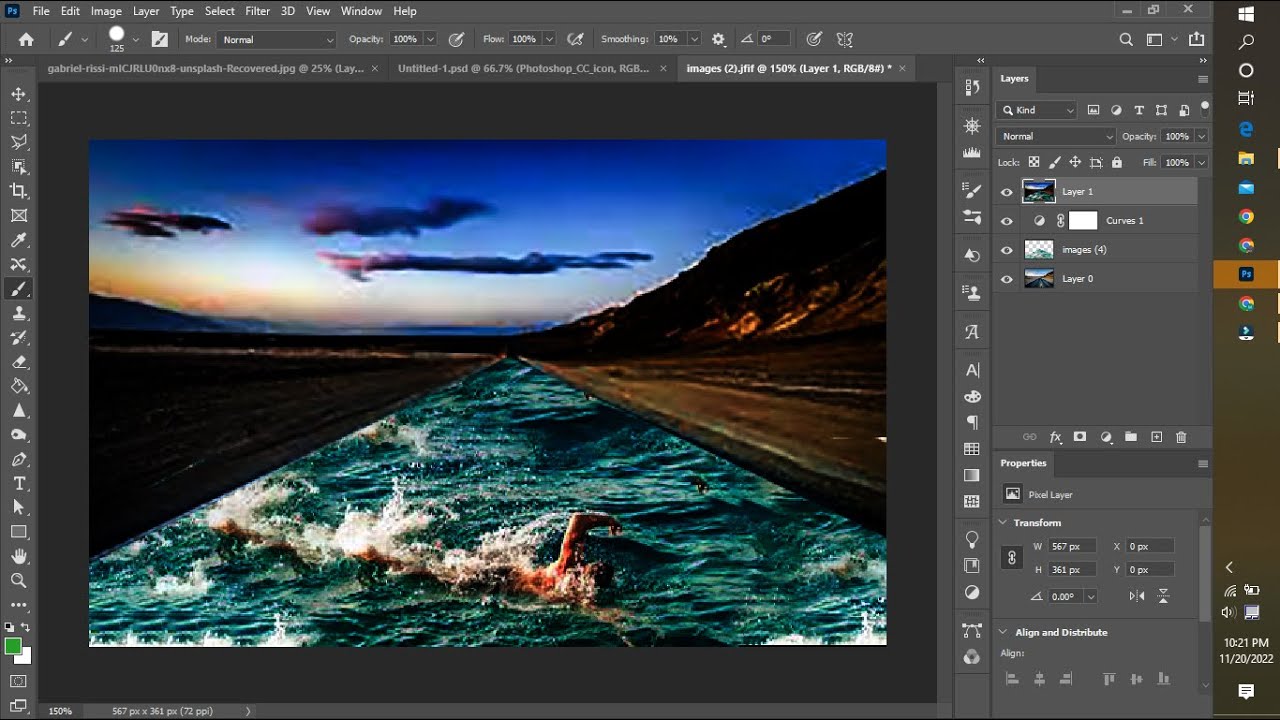The height and width of the screenshot is (720, 1280).
Task: Create a new layer
Action: pos(1156,437)
